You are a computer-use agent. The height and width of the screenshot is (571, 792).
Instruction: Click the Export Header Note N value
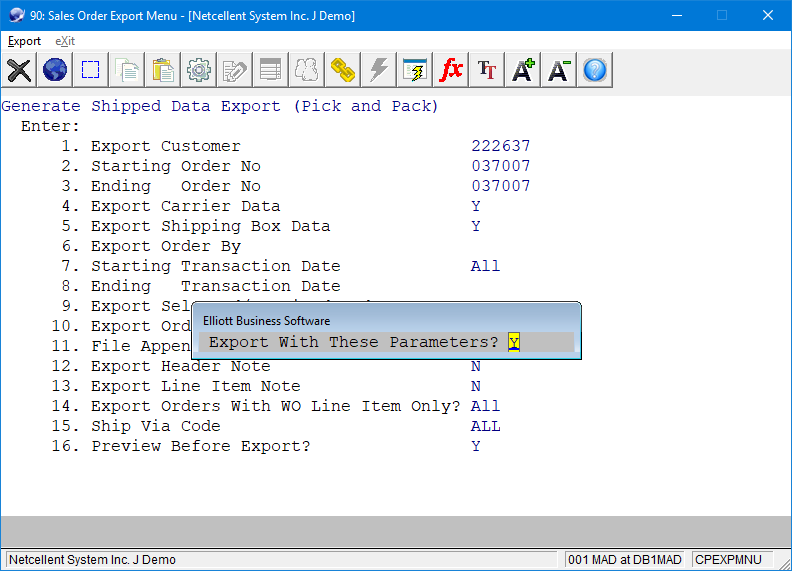pos(476,366)
